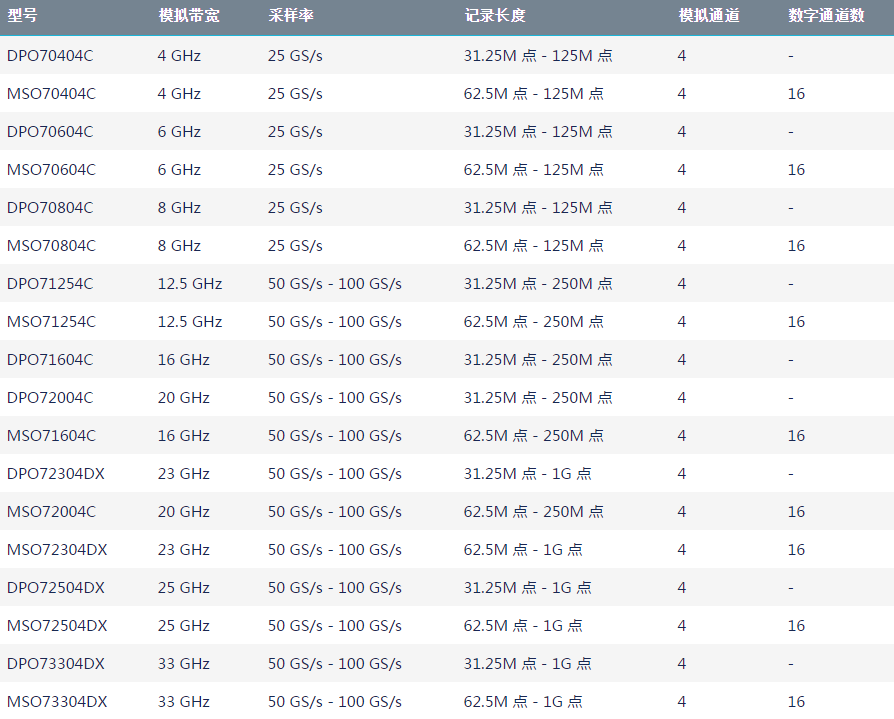The width and height of the screenshot is (894, 719).
Task: Click the DPO72304DX model name
Action: pos(55,474)
